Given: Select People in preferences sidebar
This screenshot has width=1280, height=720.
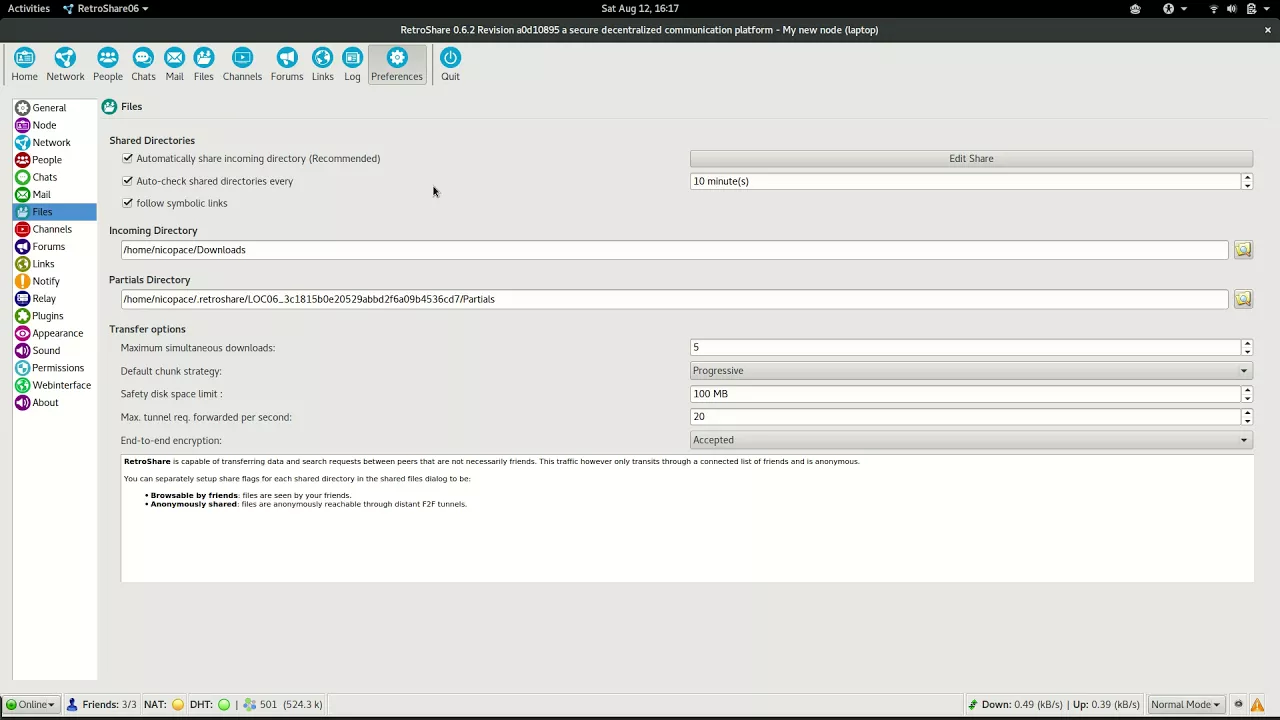Looking at the screenshot, I should (54, 160).
